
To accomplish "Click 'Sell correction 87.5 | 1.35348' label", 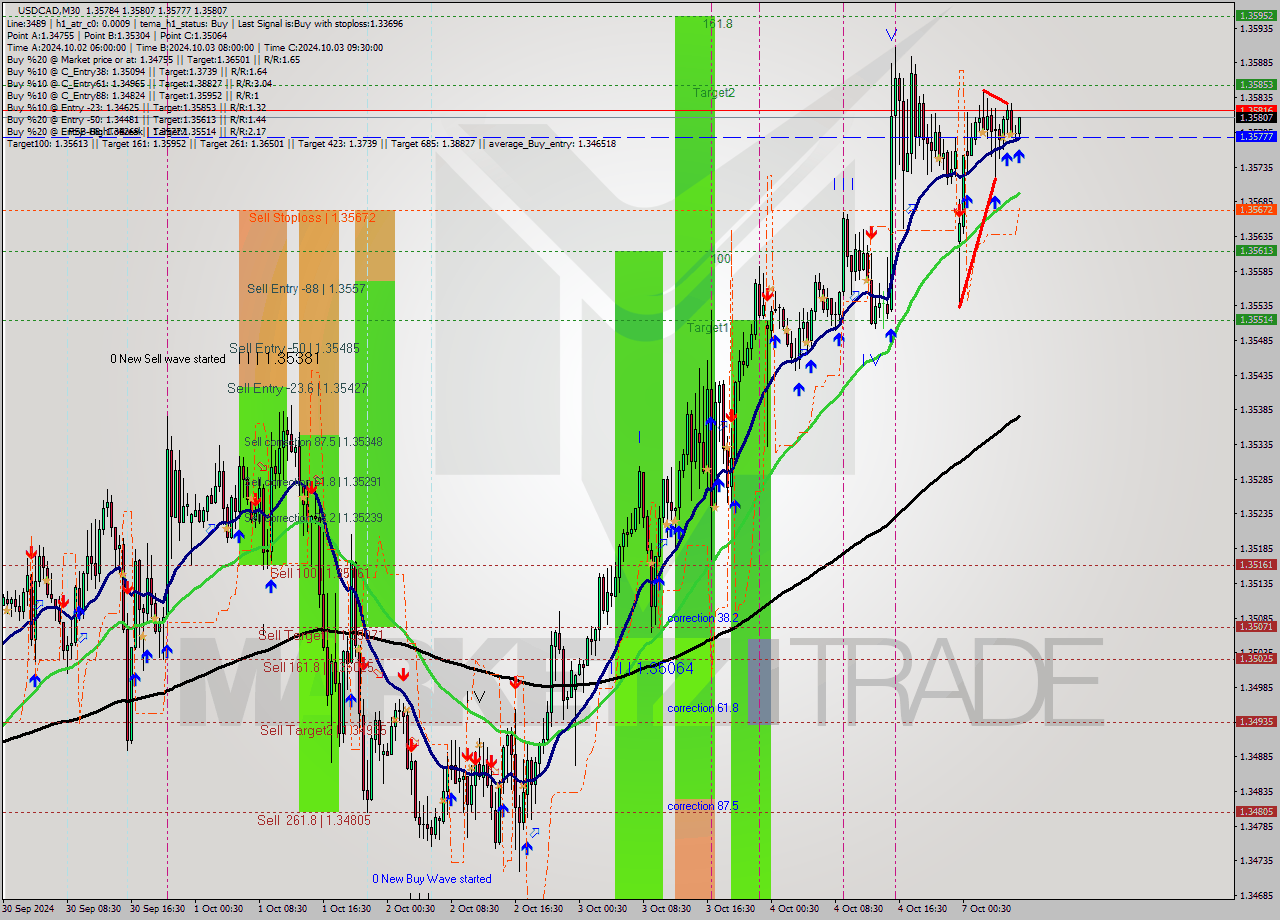I will click(313, 441).
